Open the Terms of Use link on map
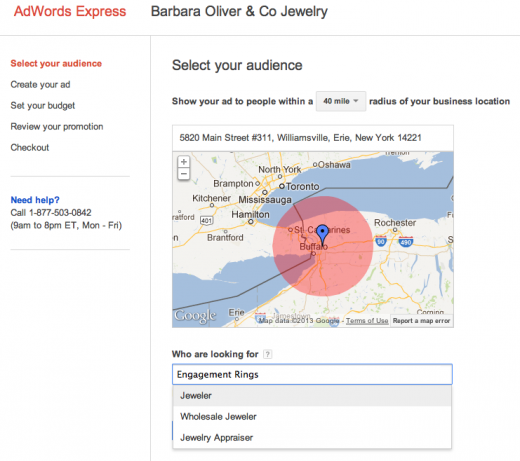 [x=367, y=321]
